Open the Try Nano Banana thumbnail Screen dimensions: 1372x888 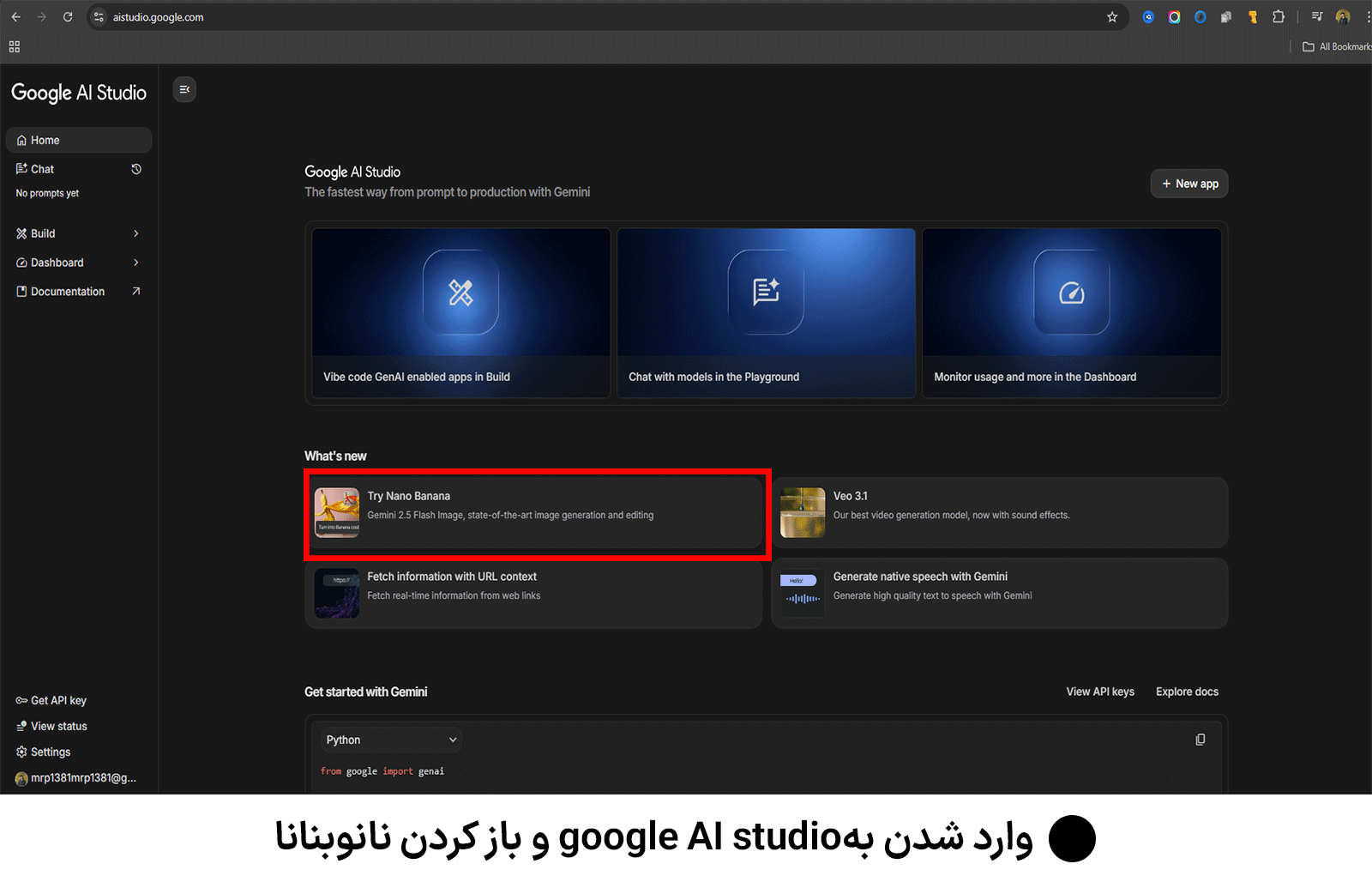point(337,512)
